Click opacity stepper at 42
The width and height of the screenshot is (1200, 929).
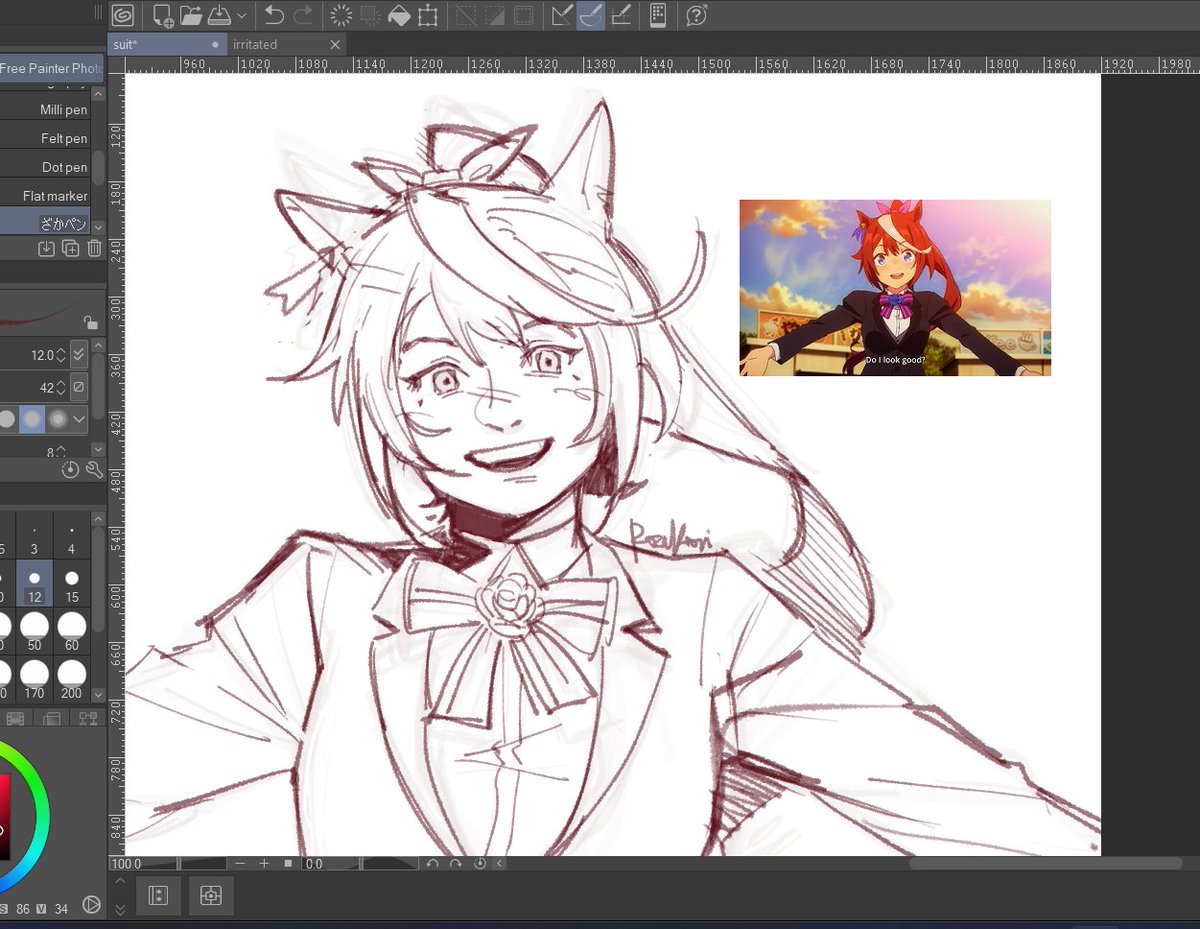(x=61, y=387)
